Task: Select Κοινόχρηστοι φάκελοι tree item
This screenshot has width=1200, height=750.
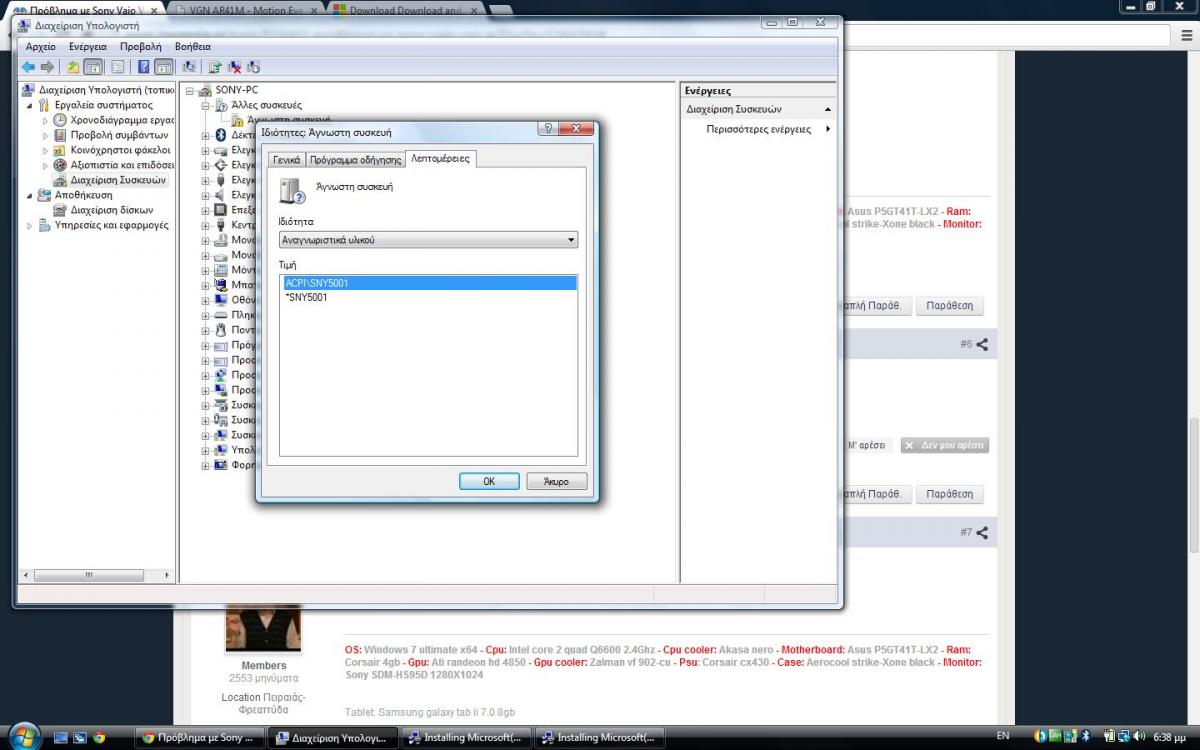Action: coord(120,150)
